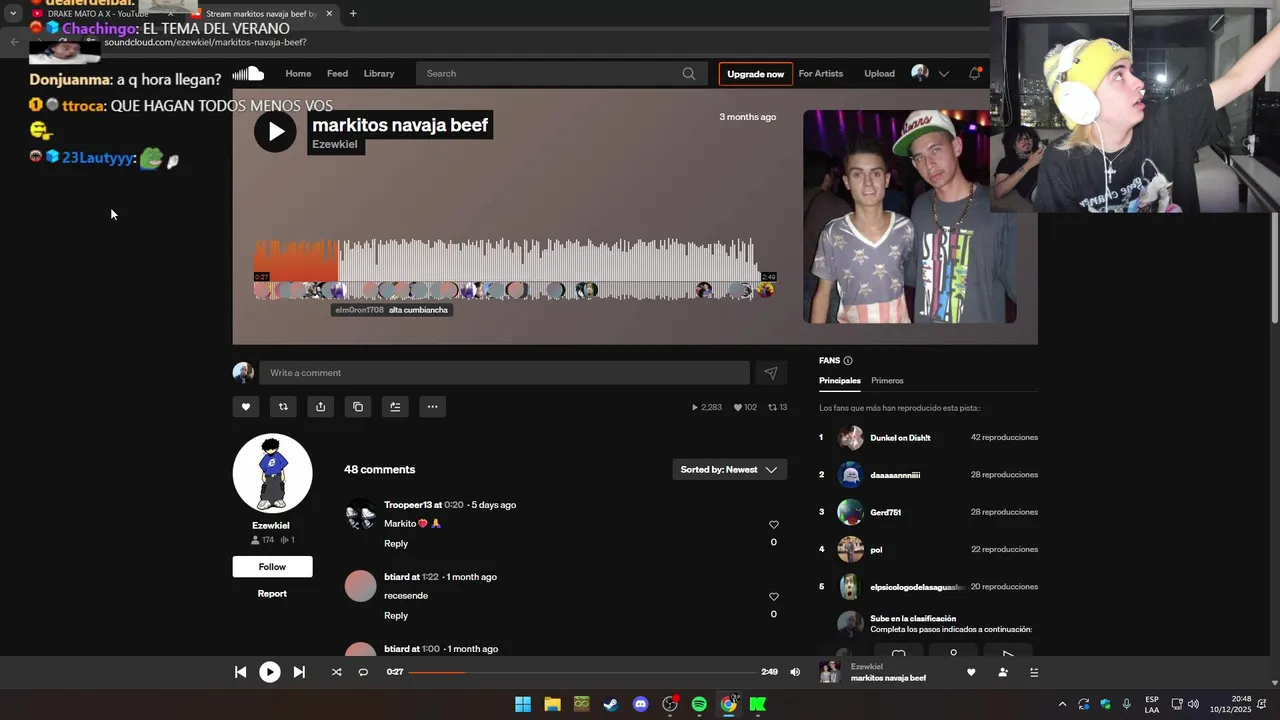
Task: Play the markitos navaja beef track with the big play button
Action: (275, 131)
